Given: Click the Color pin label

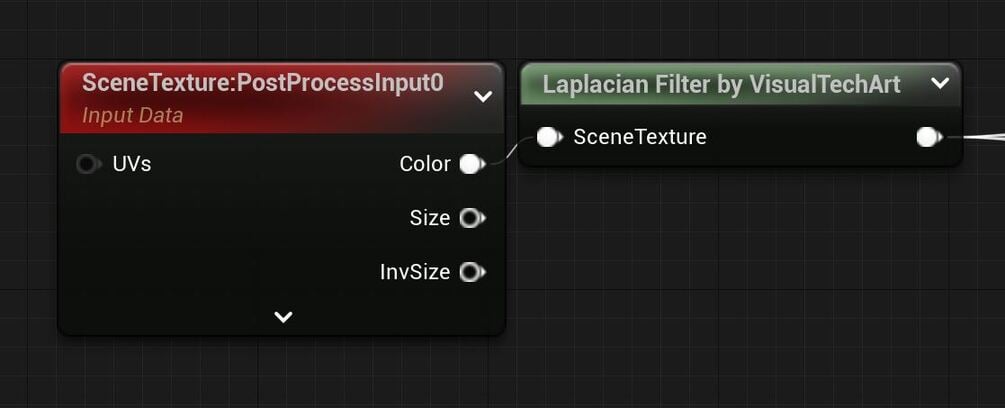Looking at the screenshot, I should (425, 164).
